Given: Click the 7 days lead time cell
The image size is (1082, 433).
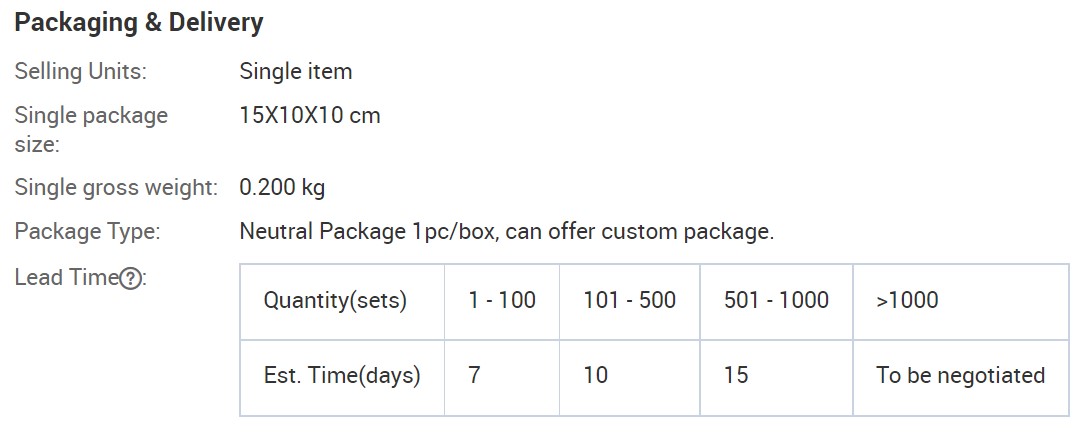Looking at the screenshot, I should click(502, 378).
